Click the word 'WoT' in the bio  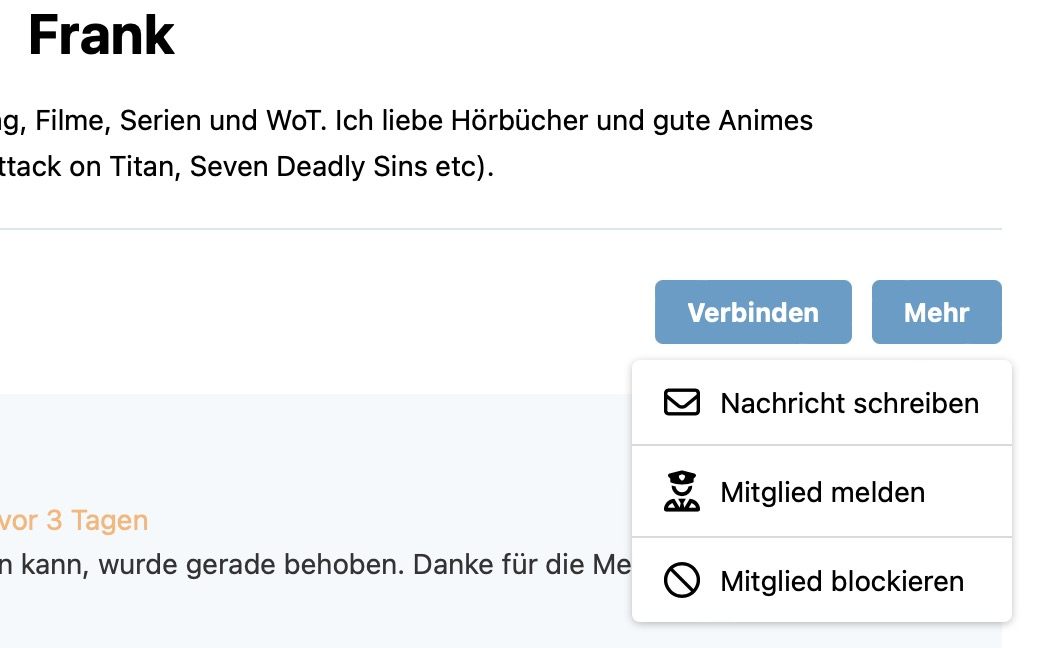[297, 121]
